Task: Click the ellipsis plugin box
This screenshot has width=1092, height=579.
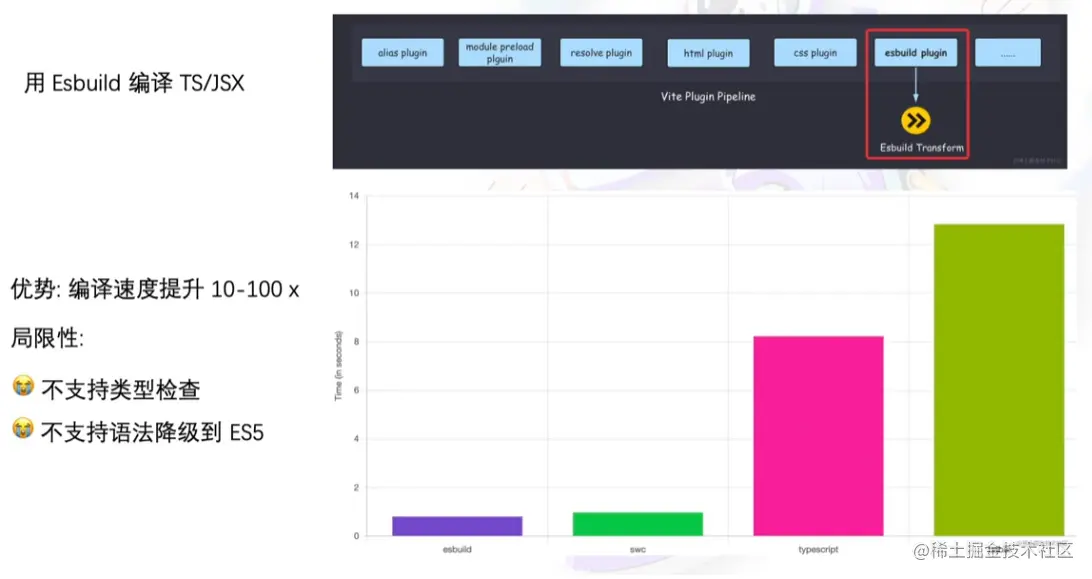Action: [1008, 53]
